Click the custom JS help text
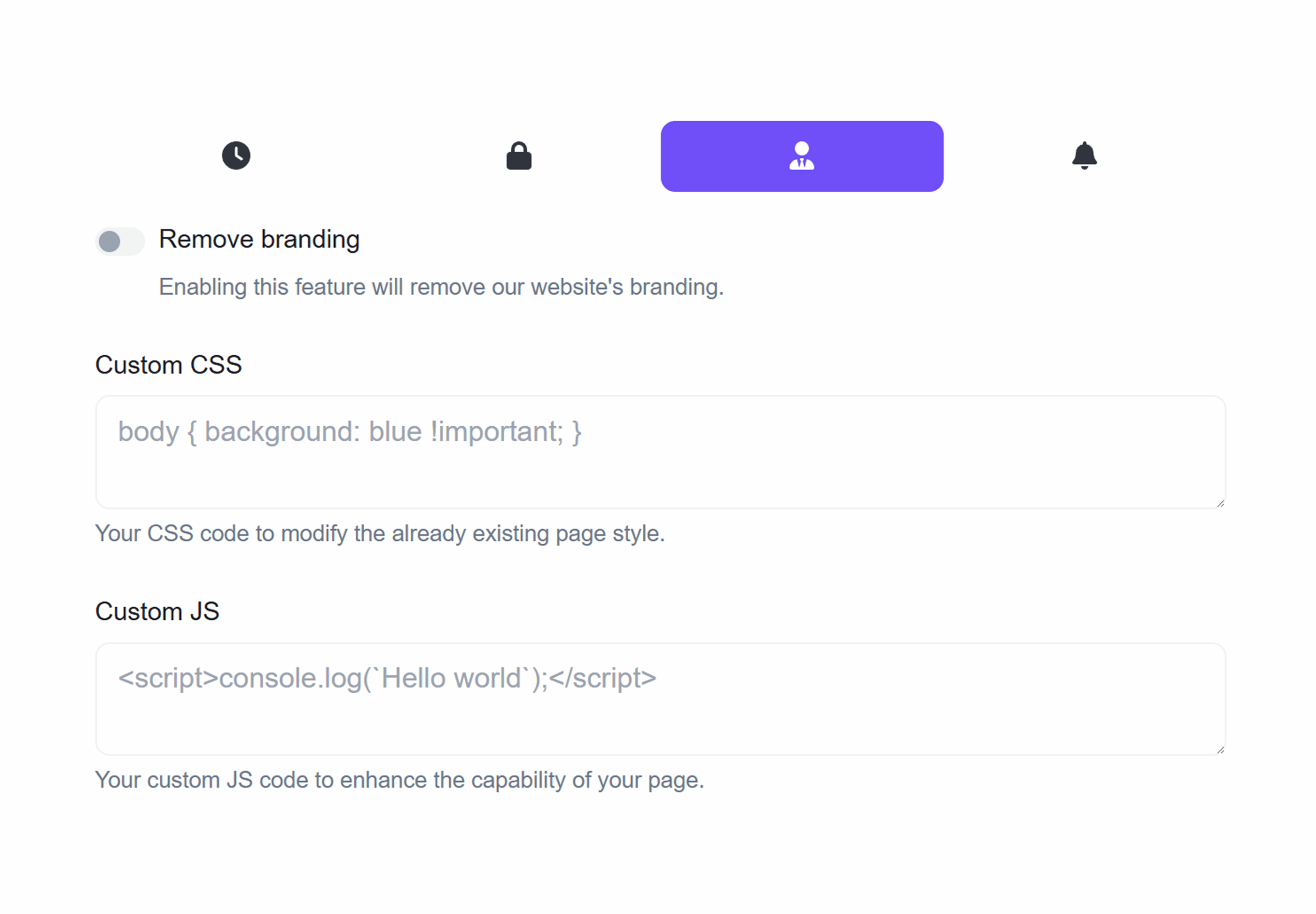Screen dimensions: 1316x914 pos(399,780)
